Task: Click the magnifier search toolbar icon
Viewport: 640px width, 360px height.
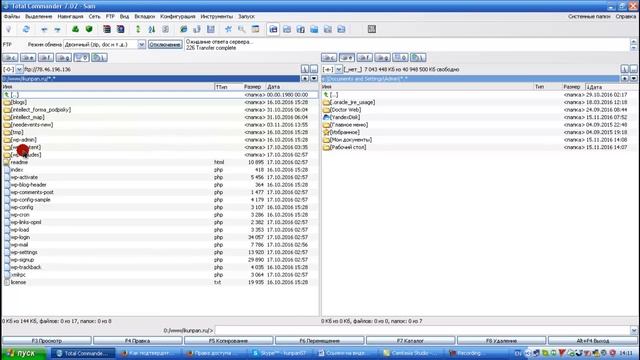Action: click(242, 29)
